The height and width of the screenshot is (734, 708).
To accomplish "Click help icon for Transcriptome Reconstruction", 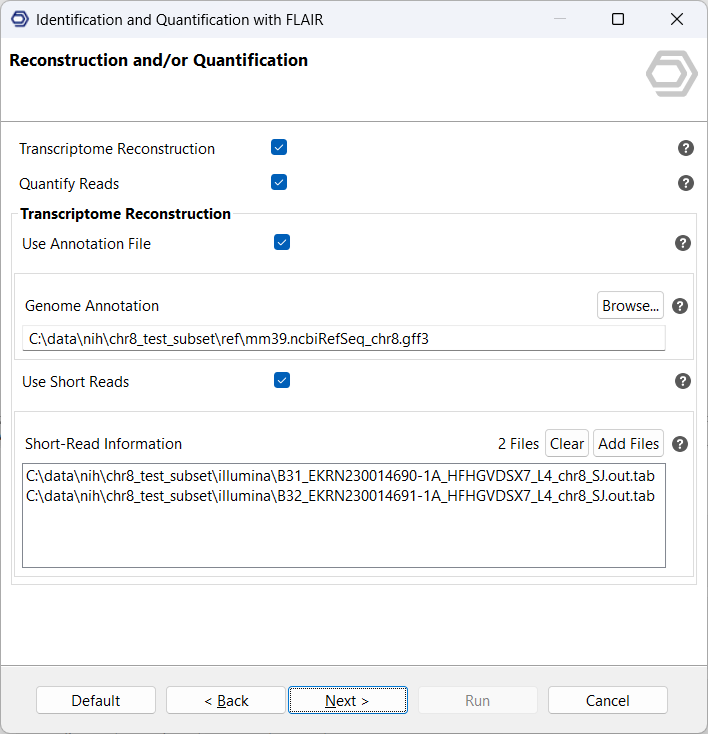I will [x=686, y=148].
